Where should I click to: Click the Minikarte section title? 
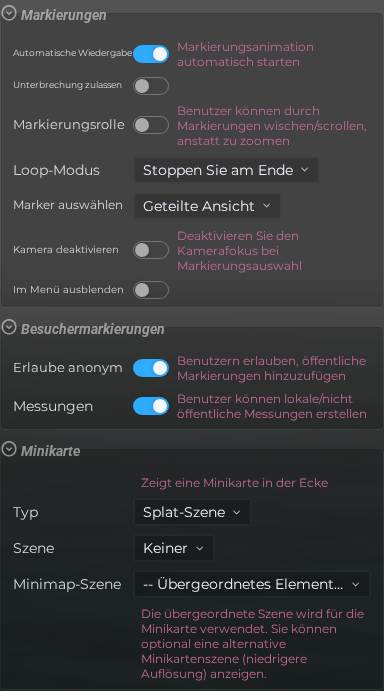[x=50, y=451]
